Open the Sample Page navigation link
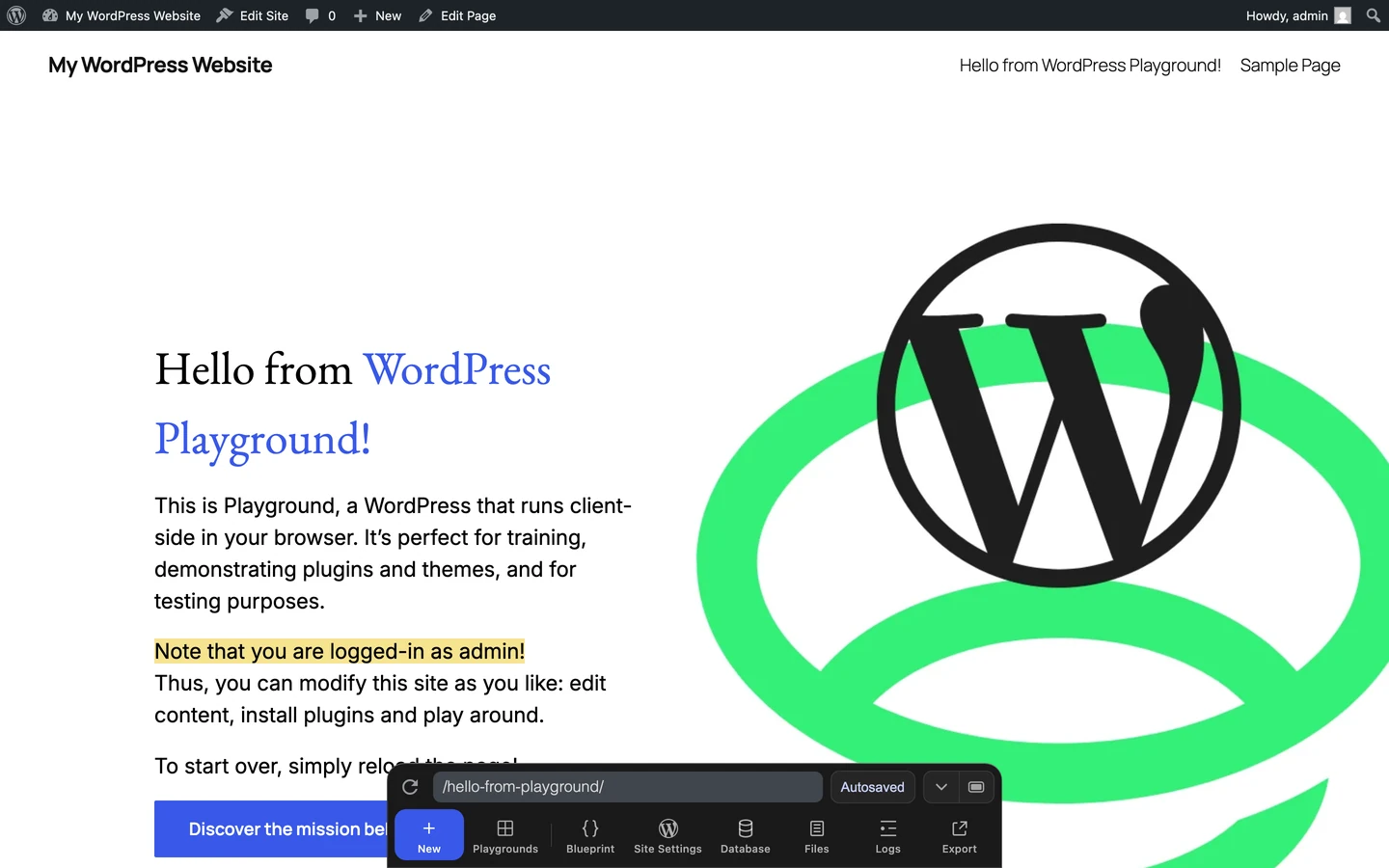This screenshot has height=868, width=1389. [x=1290, y=66]
